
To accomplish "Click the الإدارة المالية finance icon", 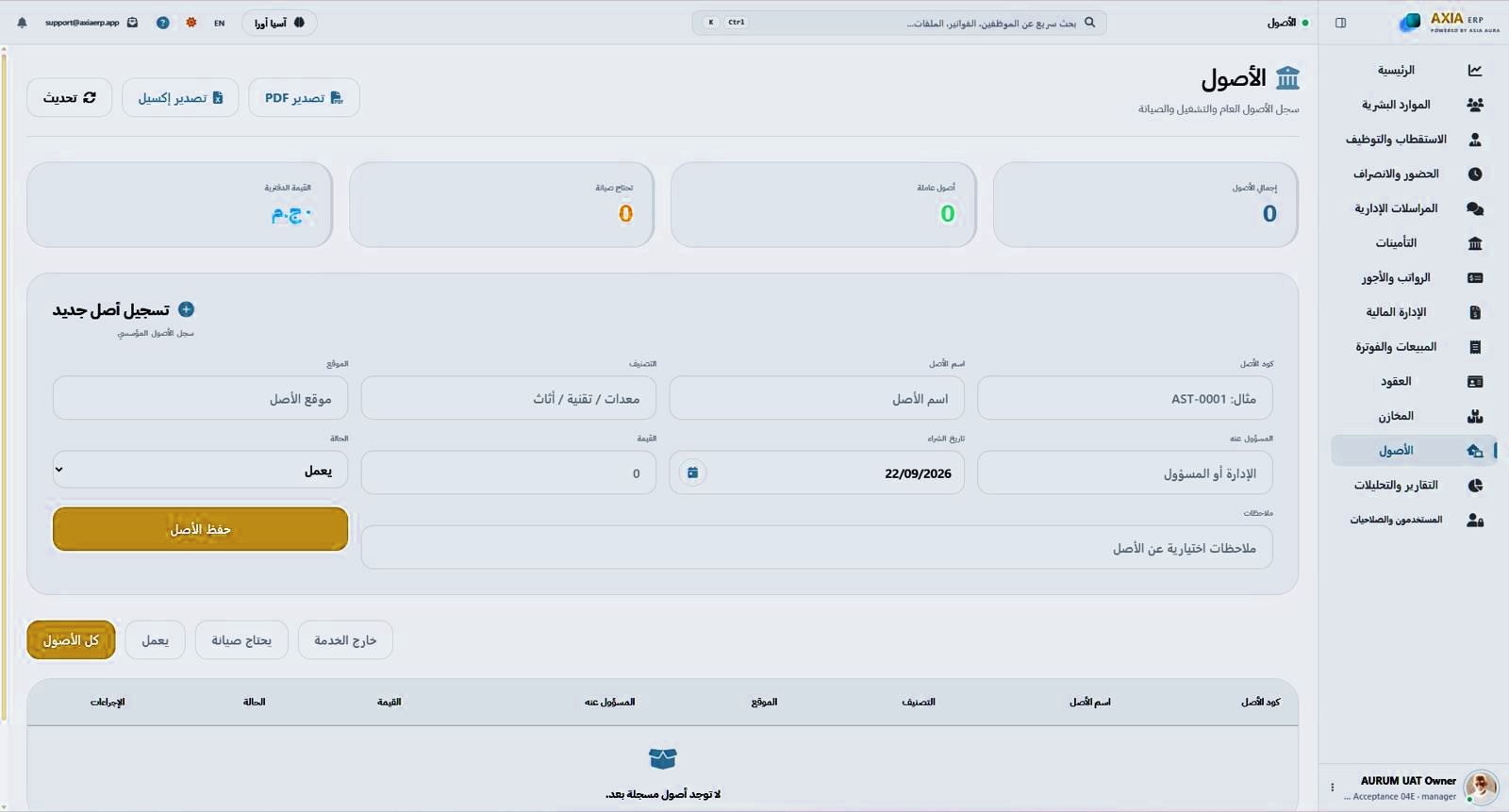I will point(1475,312).
